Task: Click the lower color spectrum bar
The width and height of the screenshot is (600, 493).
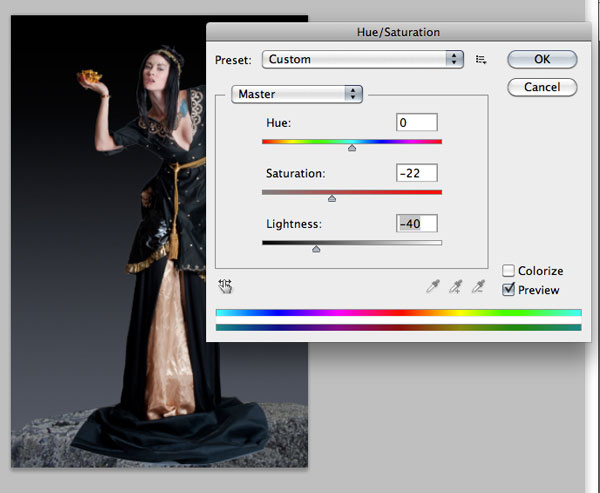Action: [398, 326]
